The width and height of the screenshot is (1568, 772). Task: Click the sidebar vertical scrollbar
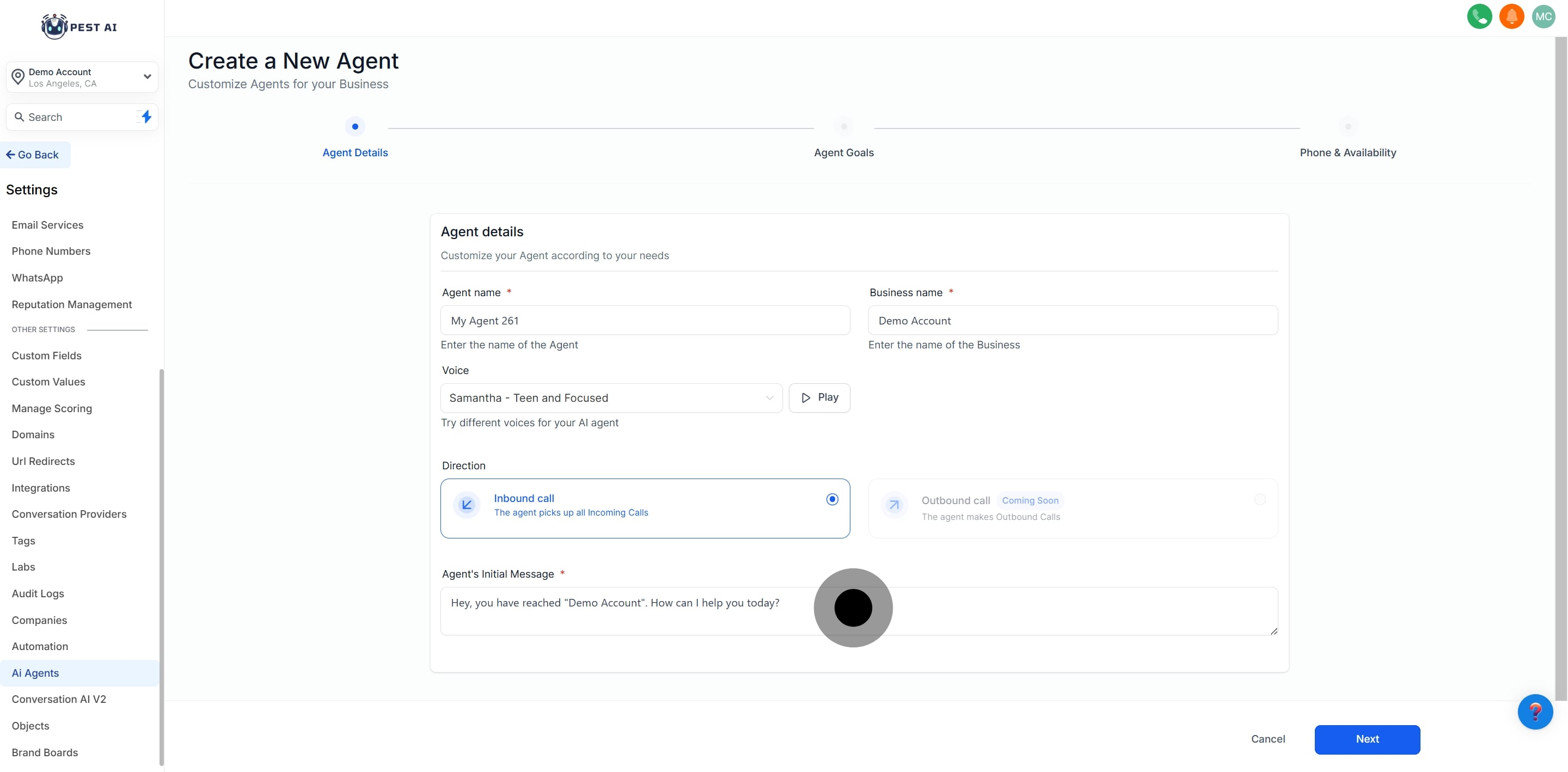(161, 566)
